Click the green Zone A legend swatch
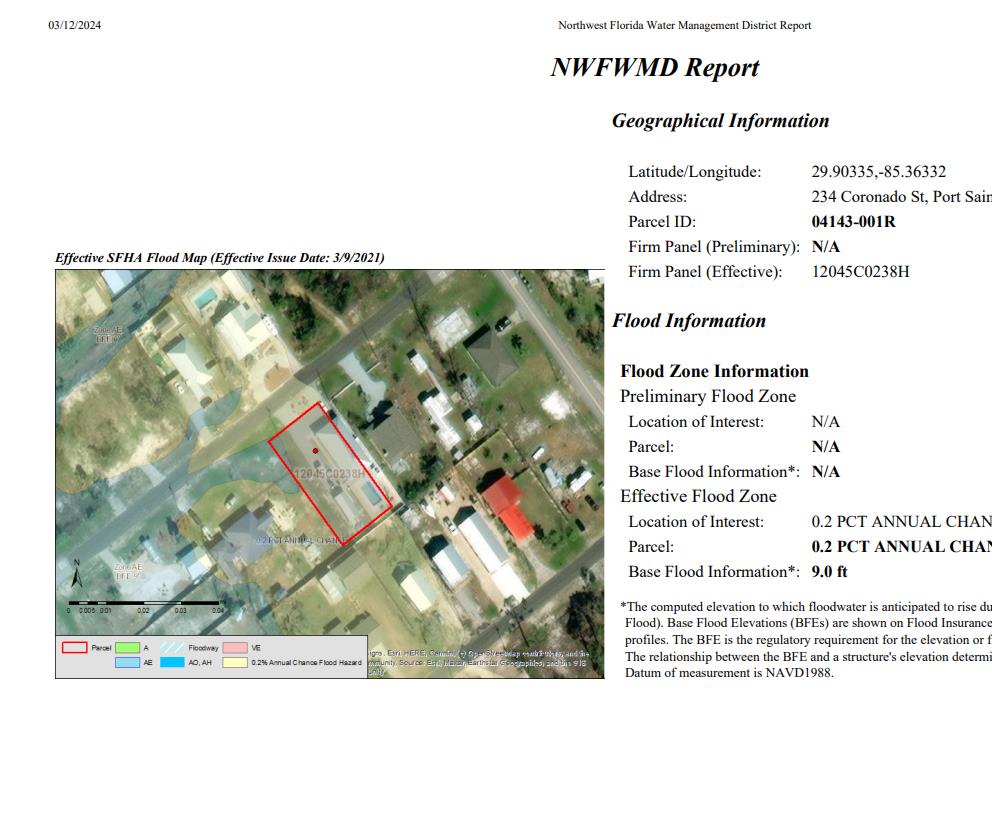 point(127,648)
